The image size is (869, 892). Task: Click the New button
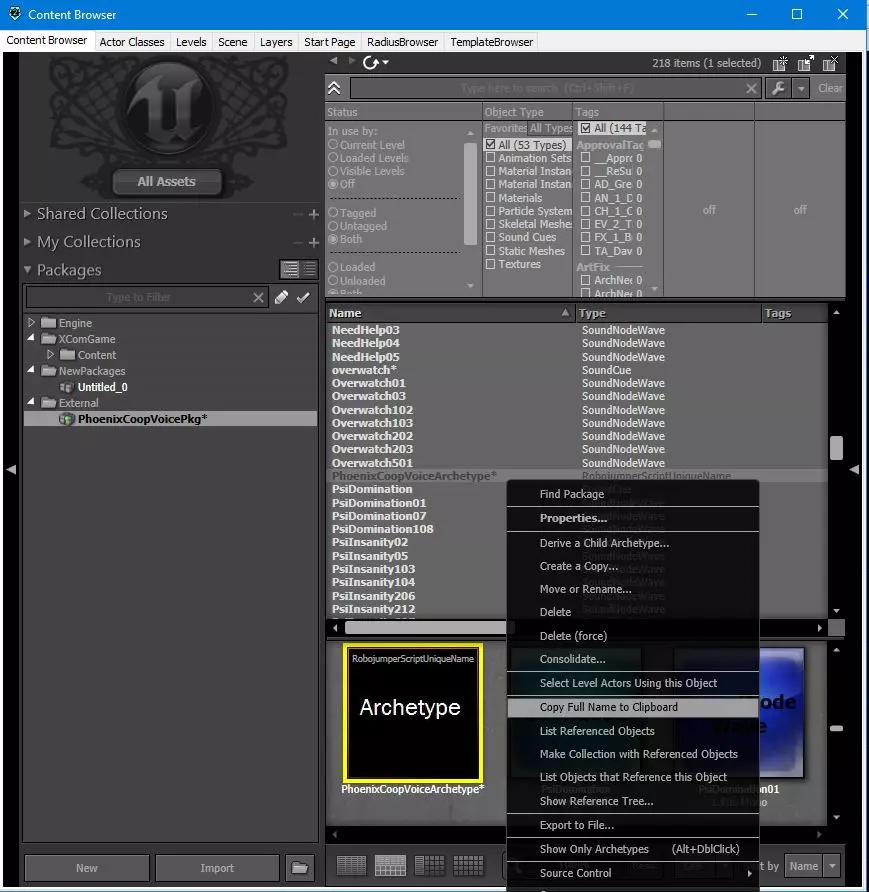(x=87, y=868)
